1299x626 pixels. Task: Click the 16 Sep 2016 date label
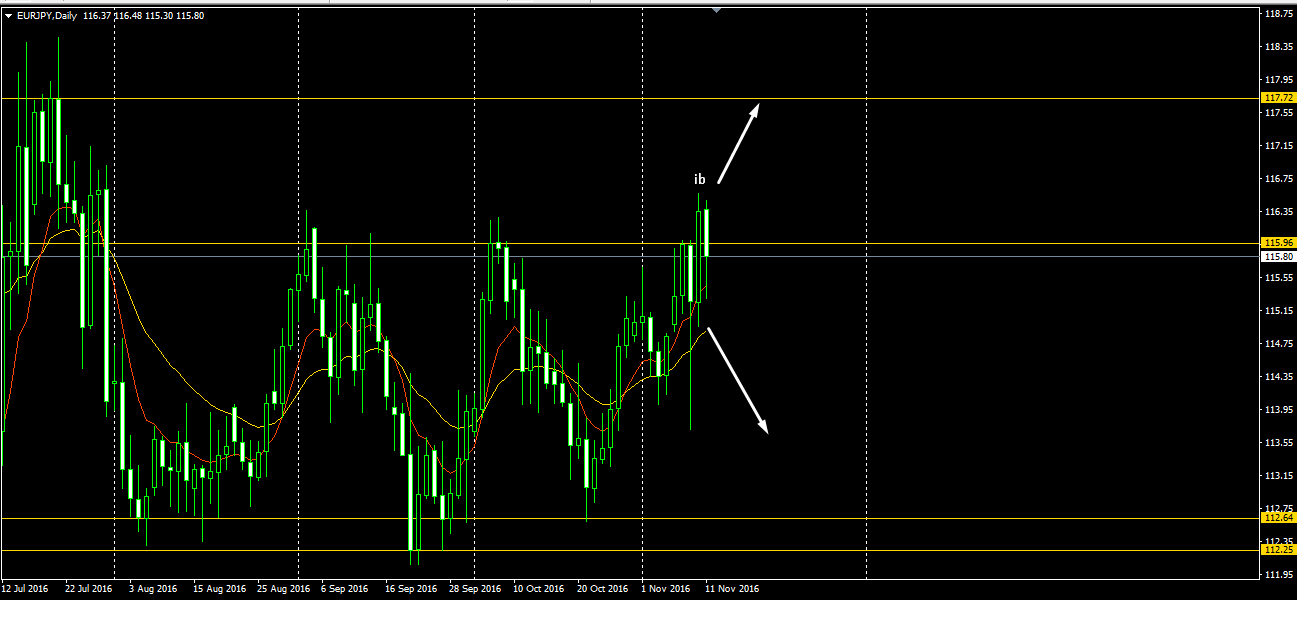(411, 589)
